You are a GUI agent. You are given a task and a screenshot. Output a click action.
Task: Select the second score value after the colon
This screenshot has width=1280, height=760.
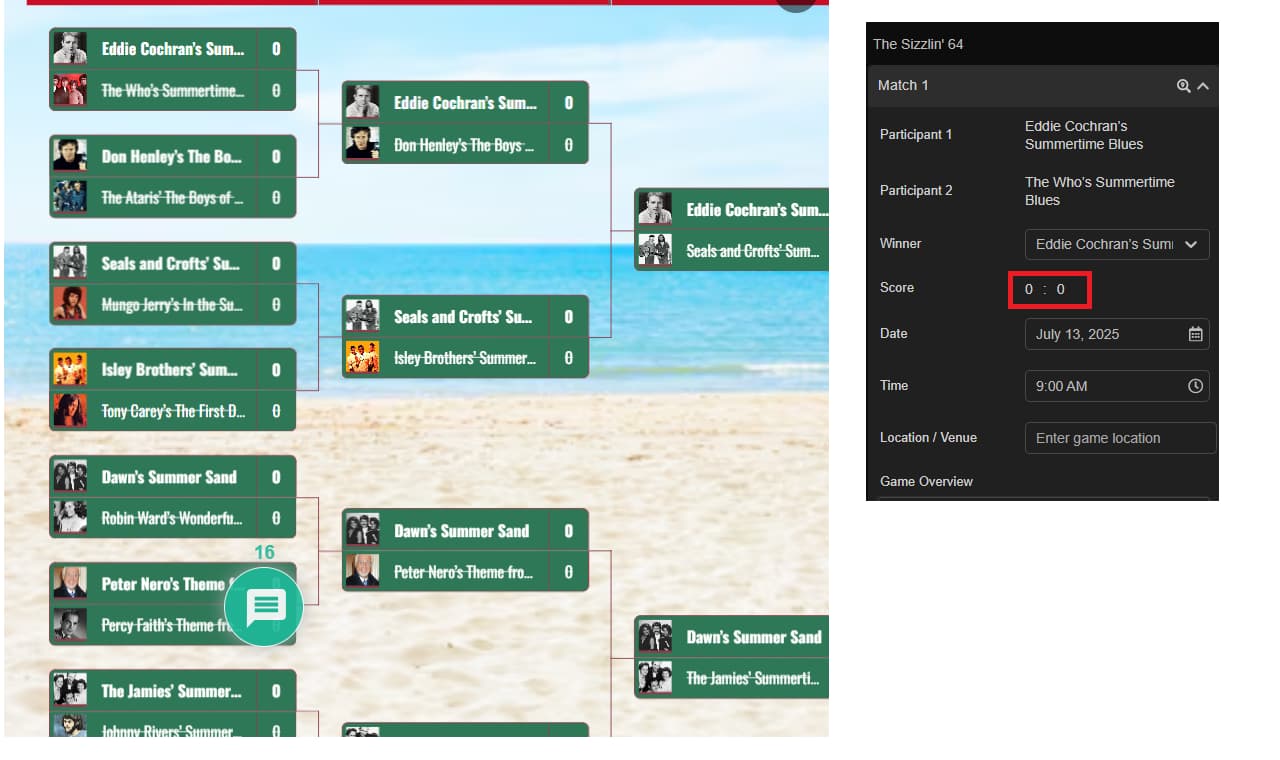point(1061,289)
